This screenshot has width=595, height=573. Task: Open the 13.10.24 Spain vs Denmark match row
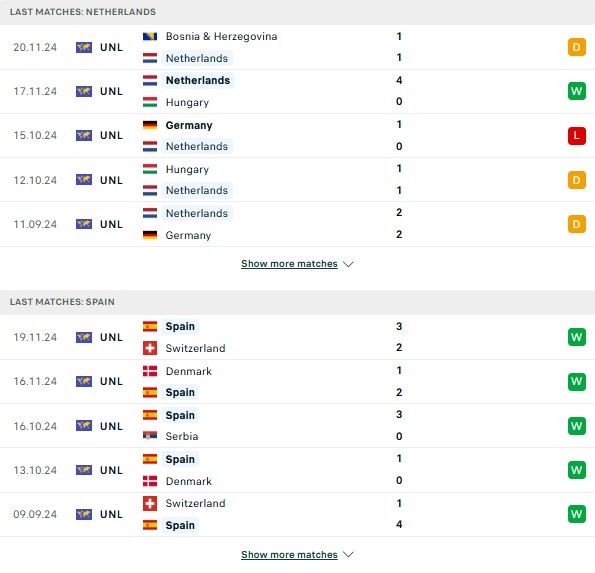pos(298,470)
